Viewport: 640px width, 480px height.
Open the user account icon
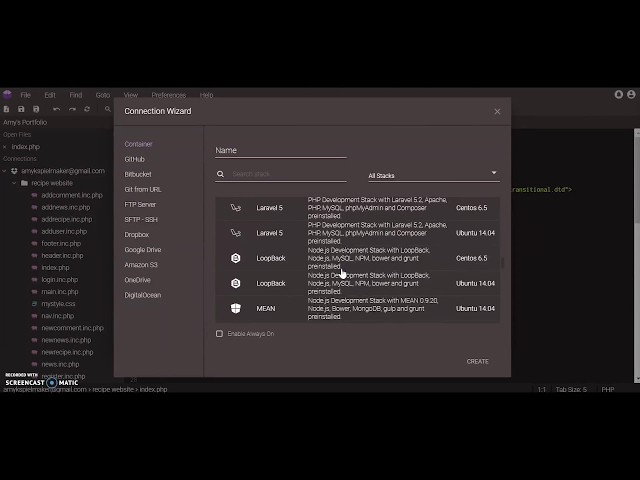pos(631,94)
